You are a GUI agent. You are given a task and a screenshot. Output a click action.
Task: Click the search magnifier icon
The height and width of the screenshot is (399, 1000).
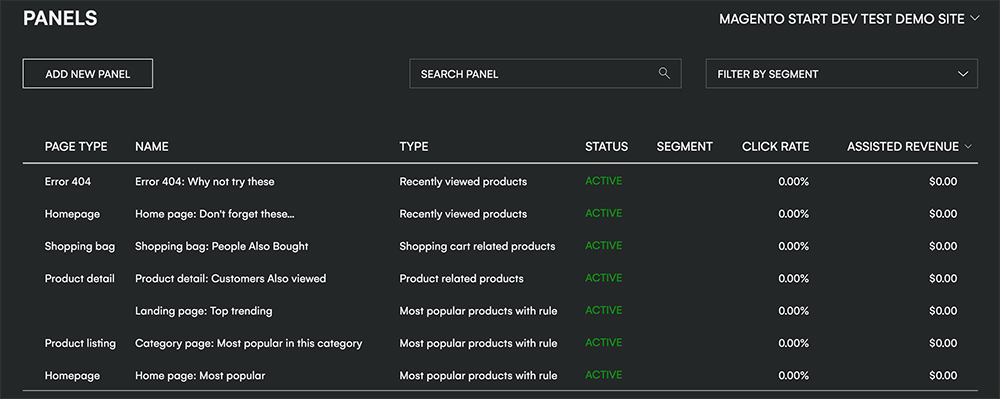[x=665, y=73]
